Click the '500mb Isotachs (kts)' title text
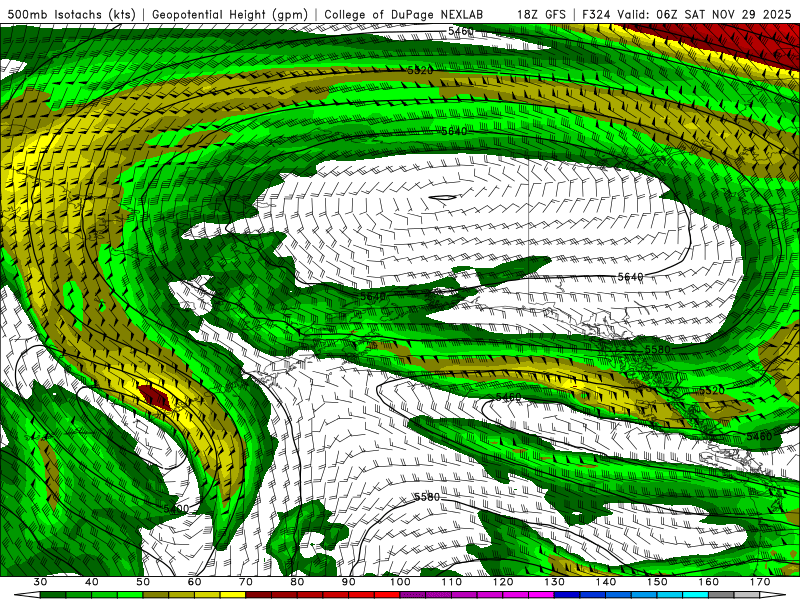800x600 pixels. click(71, 14)
